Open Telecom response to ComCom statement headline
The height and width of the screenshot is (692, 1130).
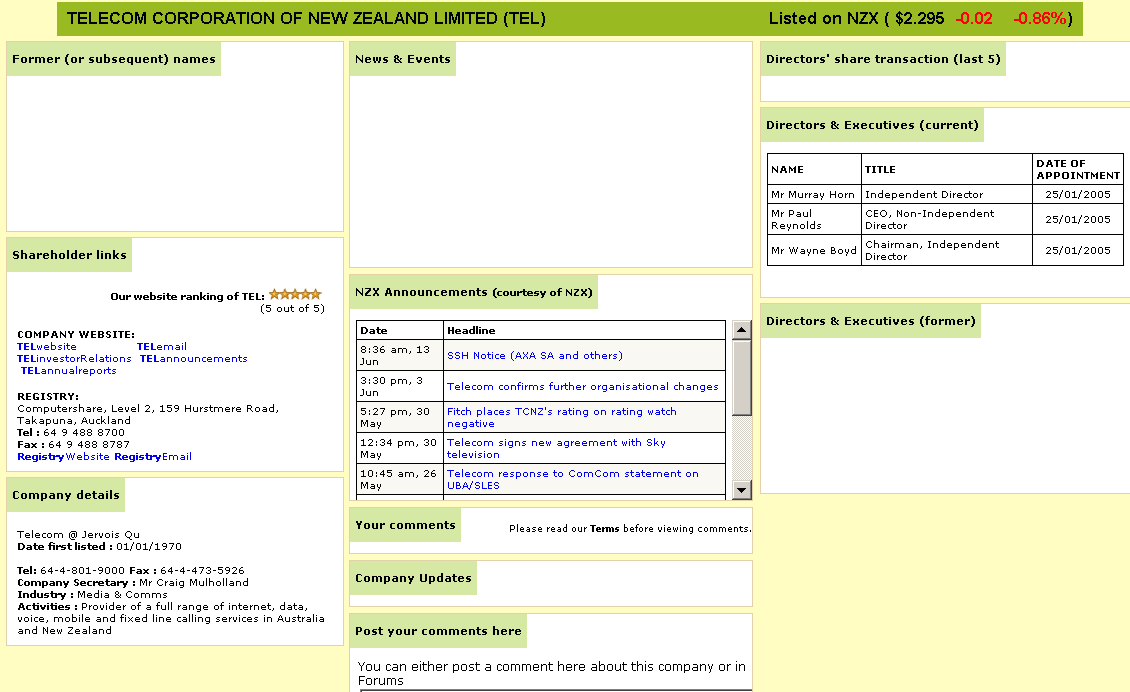(572, 479)
